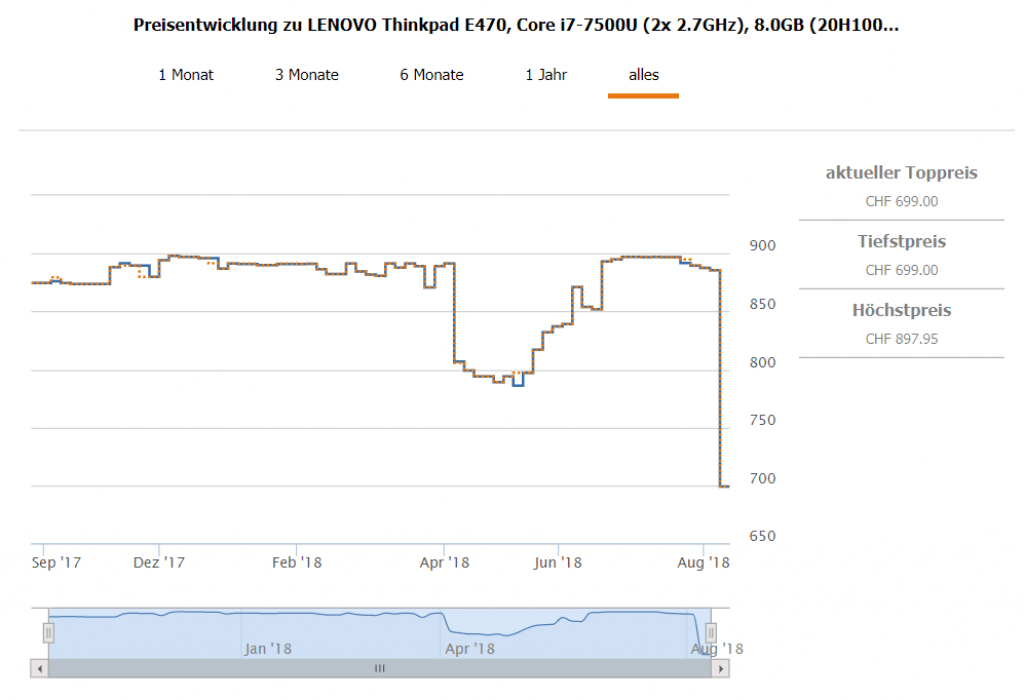Click the main x-axis label 'Aug '18'

[703, 563]
